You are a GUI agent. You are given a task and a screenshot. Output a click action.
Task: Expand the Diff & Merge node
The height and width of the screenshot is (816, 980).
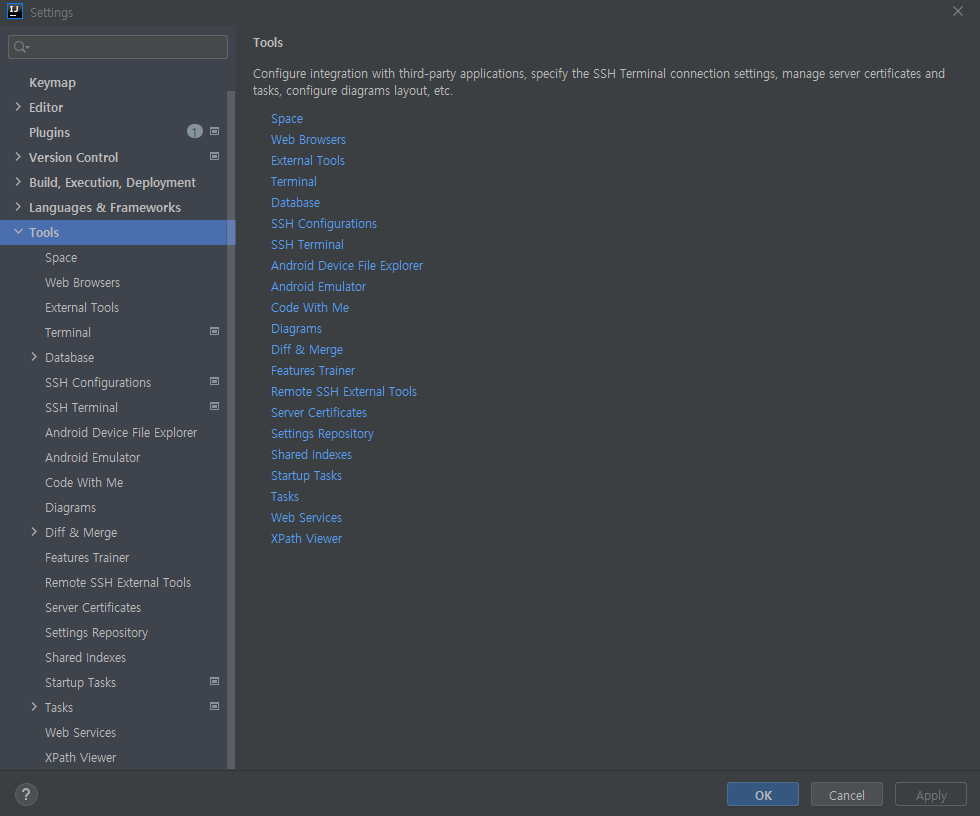[x=34, y=532]
